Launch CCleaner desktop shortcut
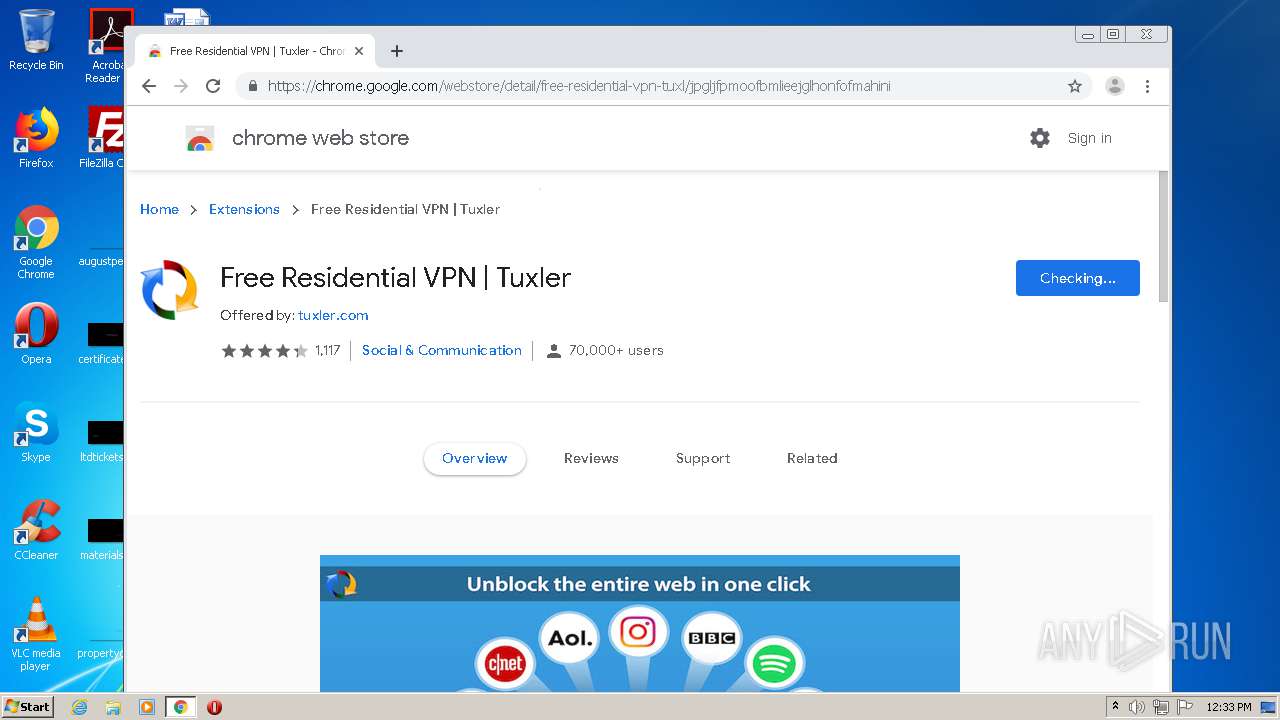The width and height of the screenshot is (1280, 720). tap(36, 530)
